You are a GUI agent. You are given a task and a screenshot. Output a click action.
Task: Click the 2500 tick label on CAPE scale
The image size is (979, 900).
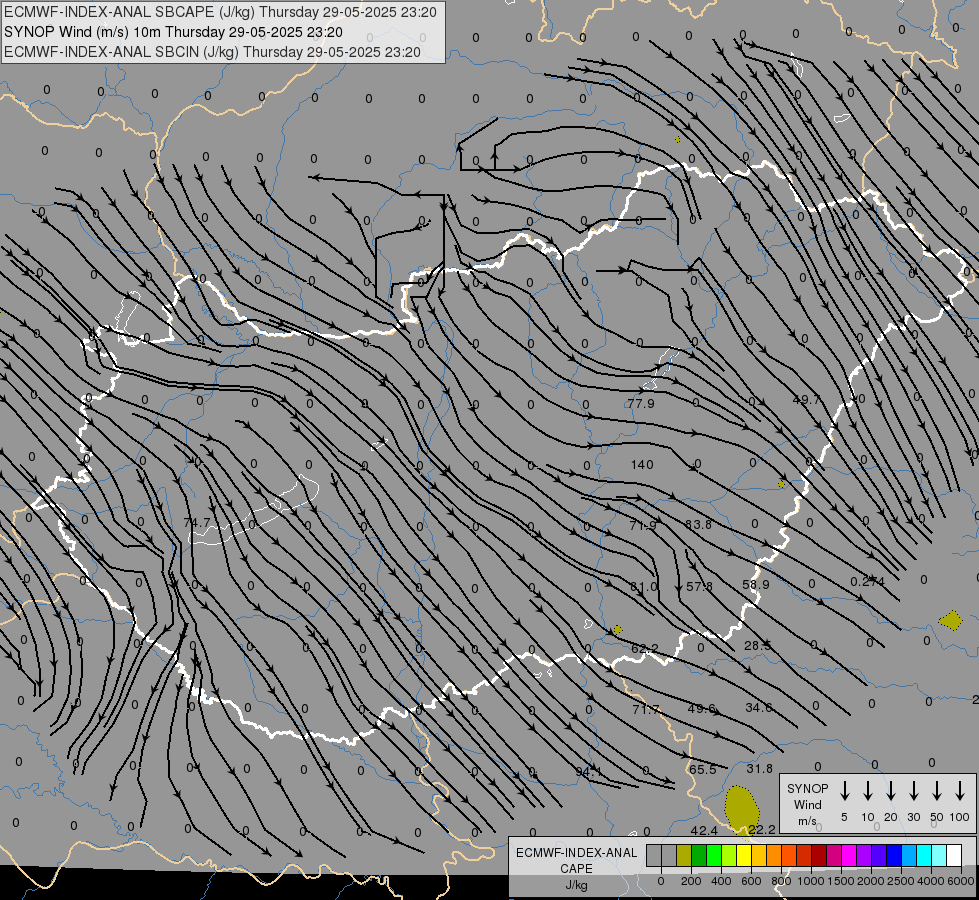[x=901, y=881]
